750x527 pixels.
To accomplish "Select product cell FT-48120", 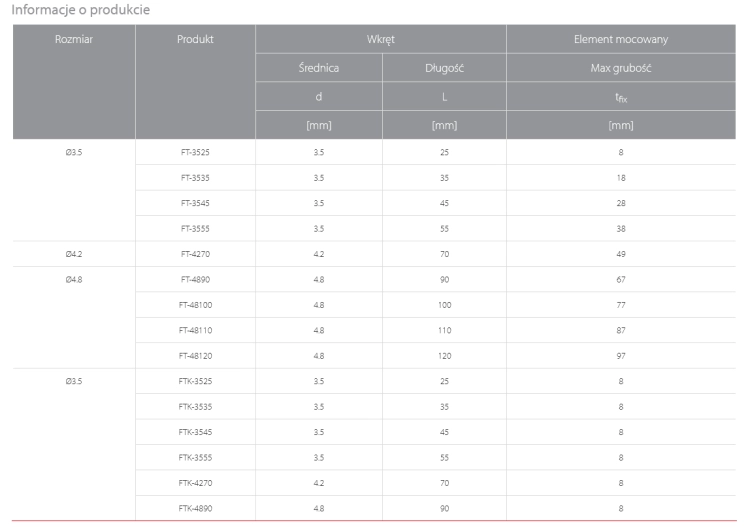I will click(195, 356).
